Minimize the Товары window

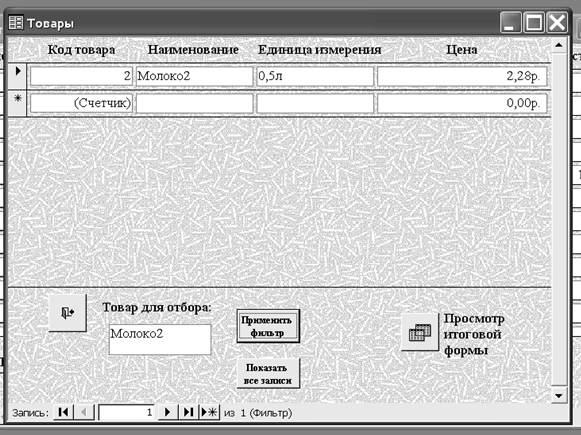510,23
